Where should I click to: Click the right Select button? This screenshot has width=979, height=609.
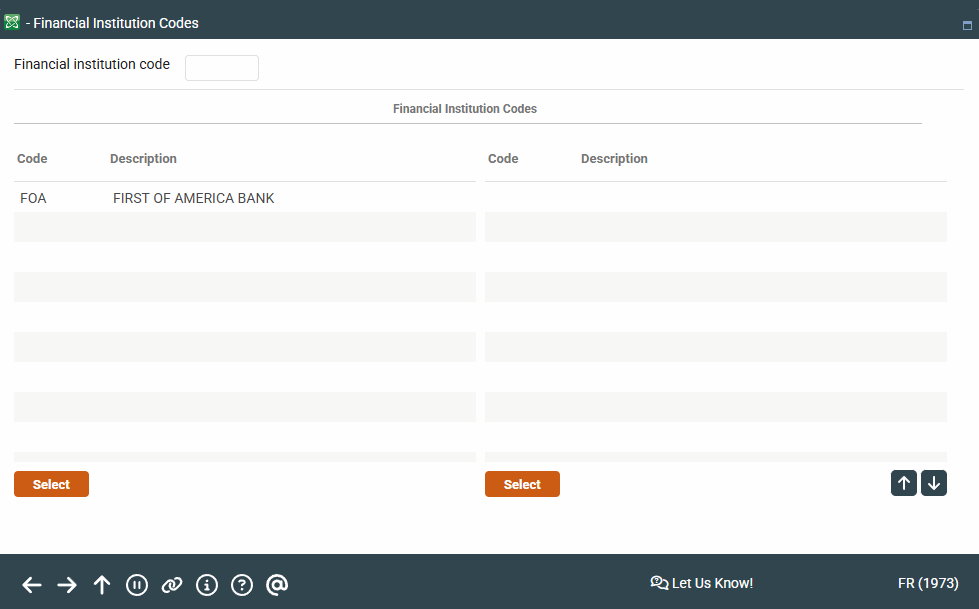point(522,484)
